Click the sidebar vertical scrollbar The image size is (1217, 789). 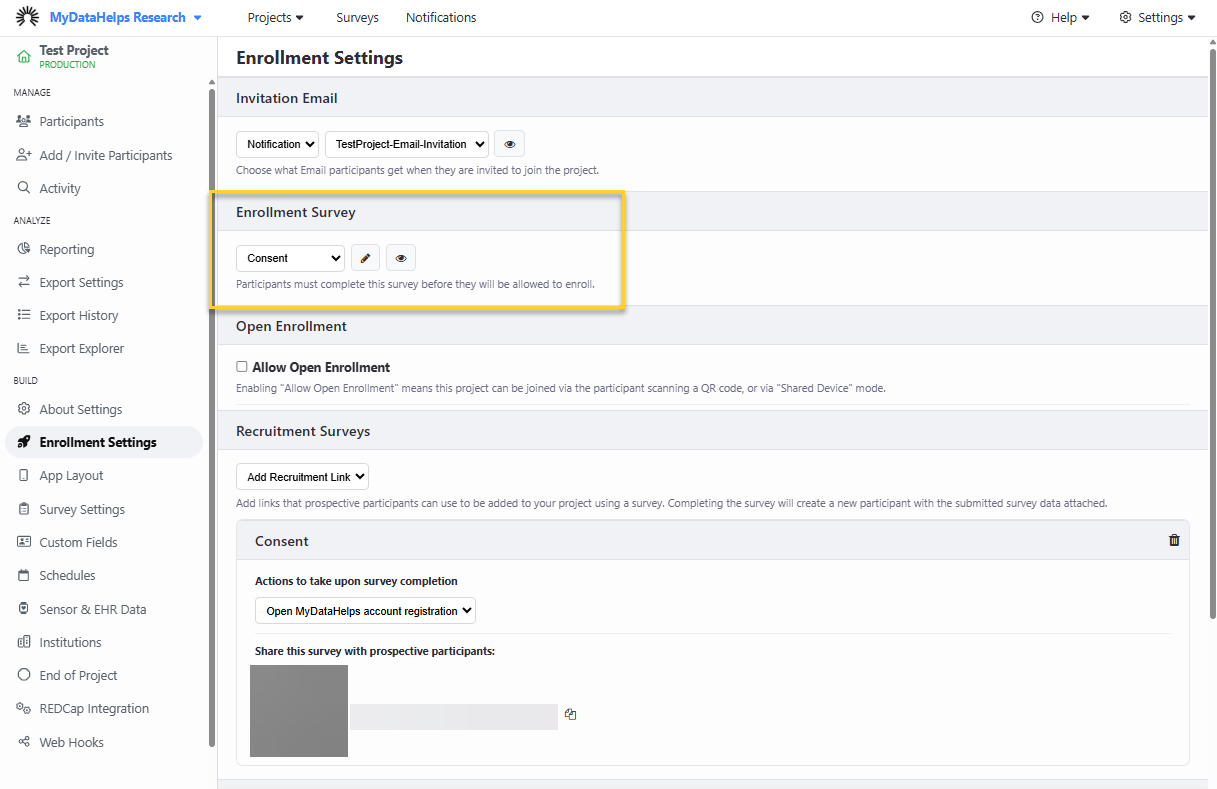pos(211,400)
